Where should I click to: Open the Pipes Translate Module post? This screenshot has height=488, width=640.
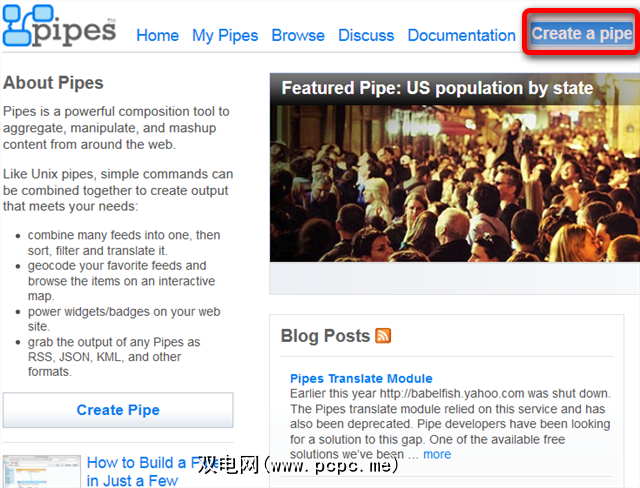(361, 379)
